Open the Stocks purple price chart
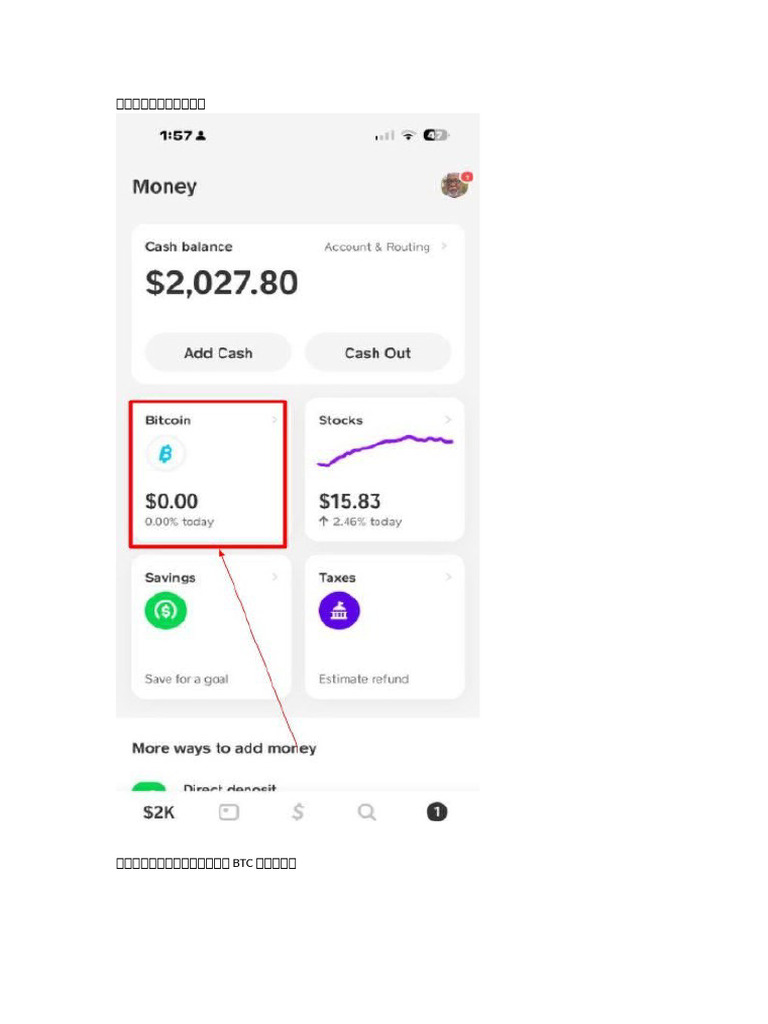Viewport: 768px width, 1024px height. coord(385,451)
